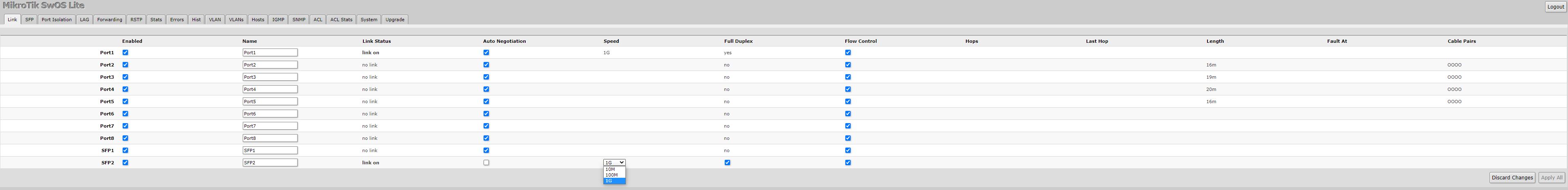This screenshot has height=190, width=1568.
Task: Open the Port Isolation tab
Action: [x=56, y=20]
